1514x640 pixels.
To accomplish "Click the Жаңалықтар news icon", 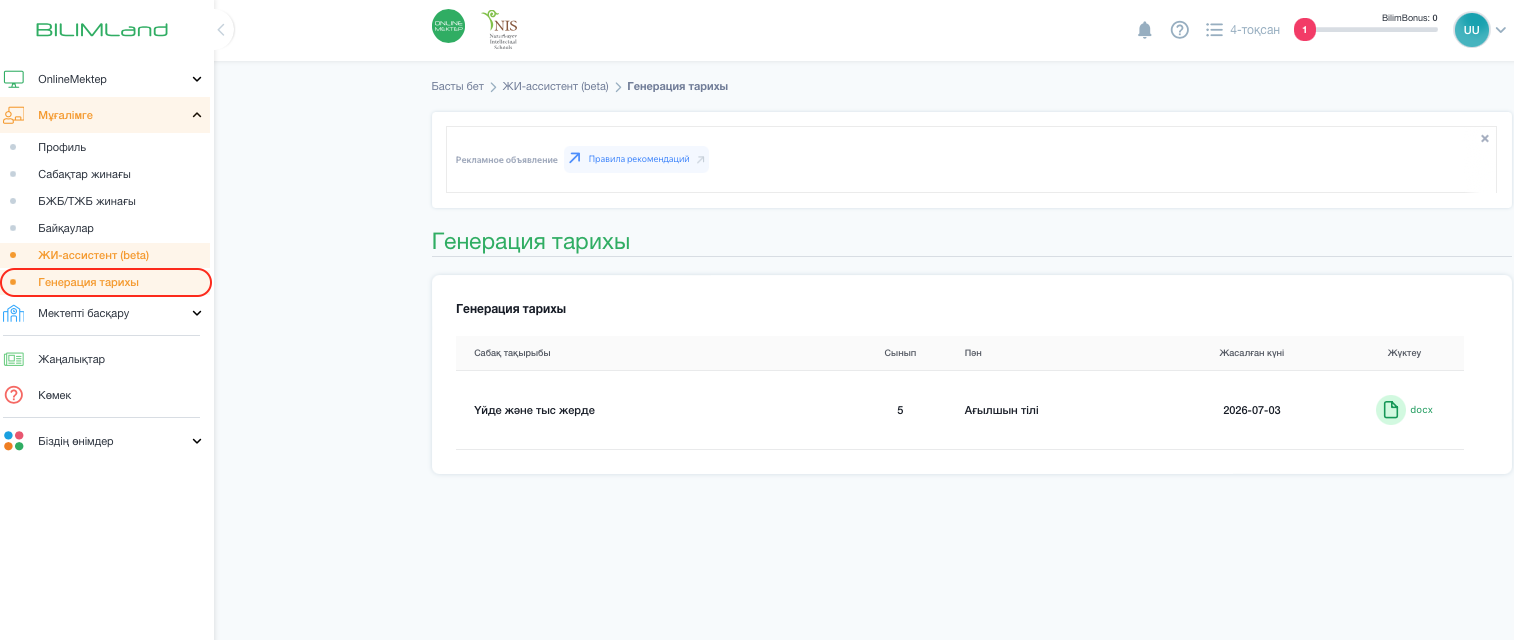I will tap(14, 359).
